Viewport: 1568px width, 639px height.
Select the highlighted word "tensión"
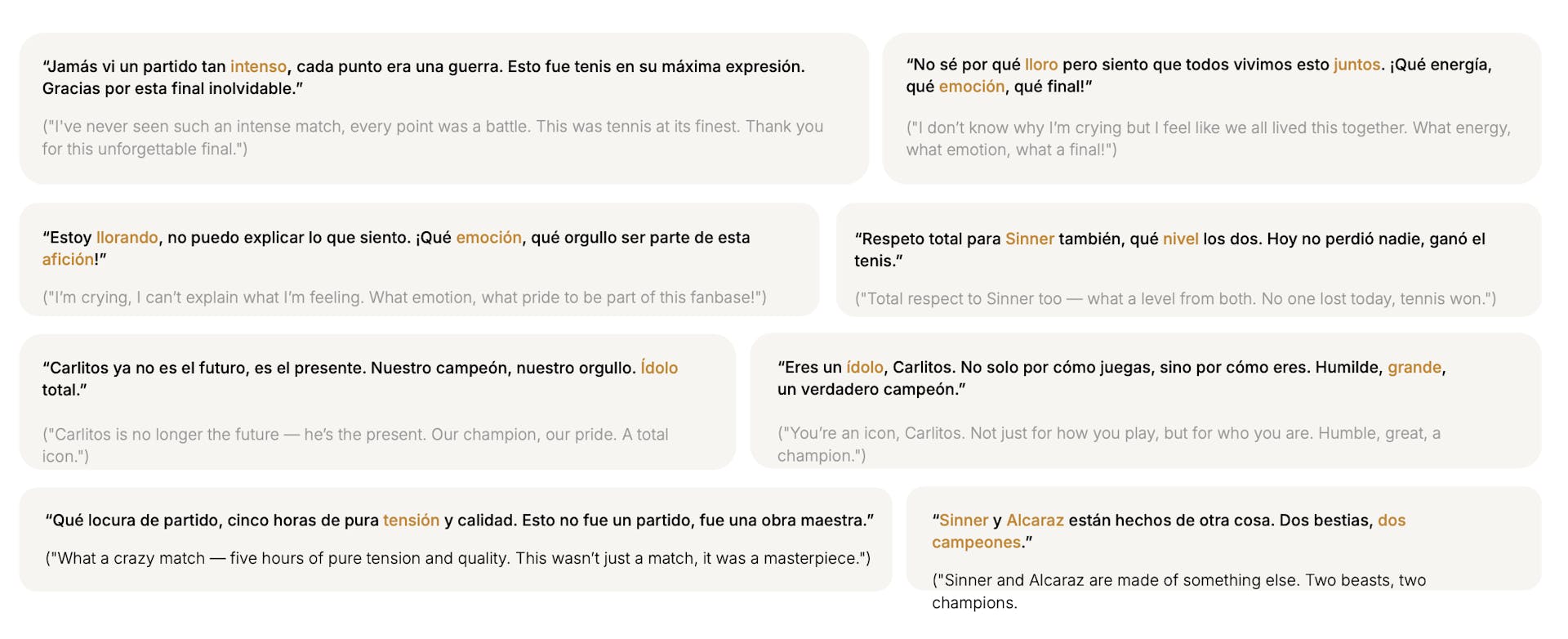click(411, 521)
